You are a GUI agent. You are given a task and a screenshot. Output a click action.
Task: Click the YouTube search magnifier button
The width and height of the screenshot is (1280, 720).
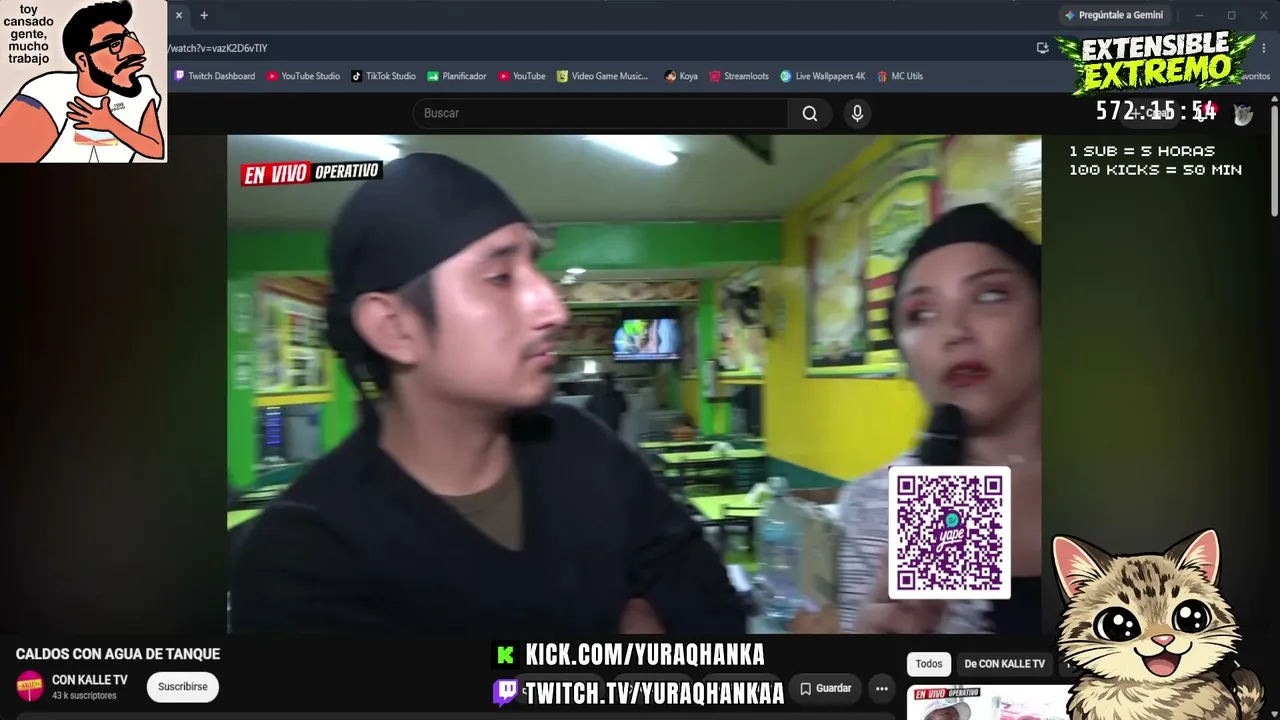click(810, 114)
